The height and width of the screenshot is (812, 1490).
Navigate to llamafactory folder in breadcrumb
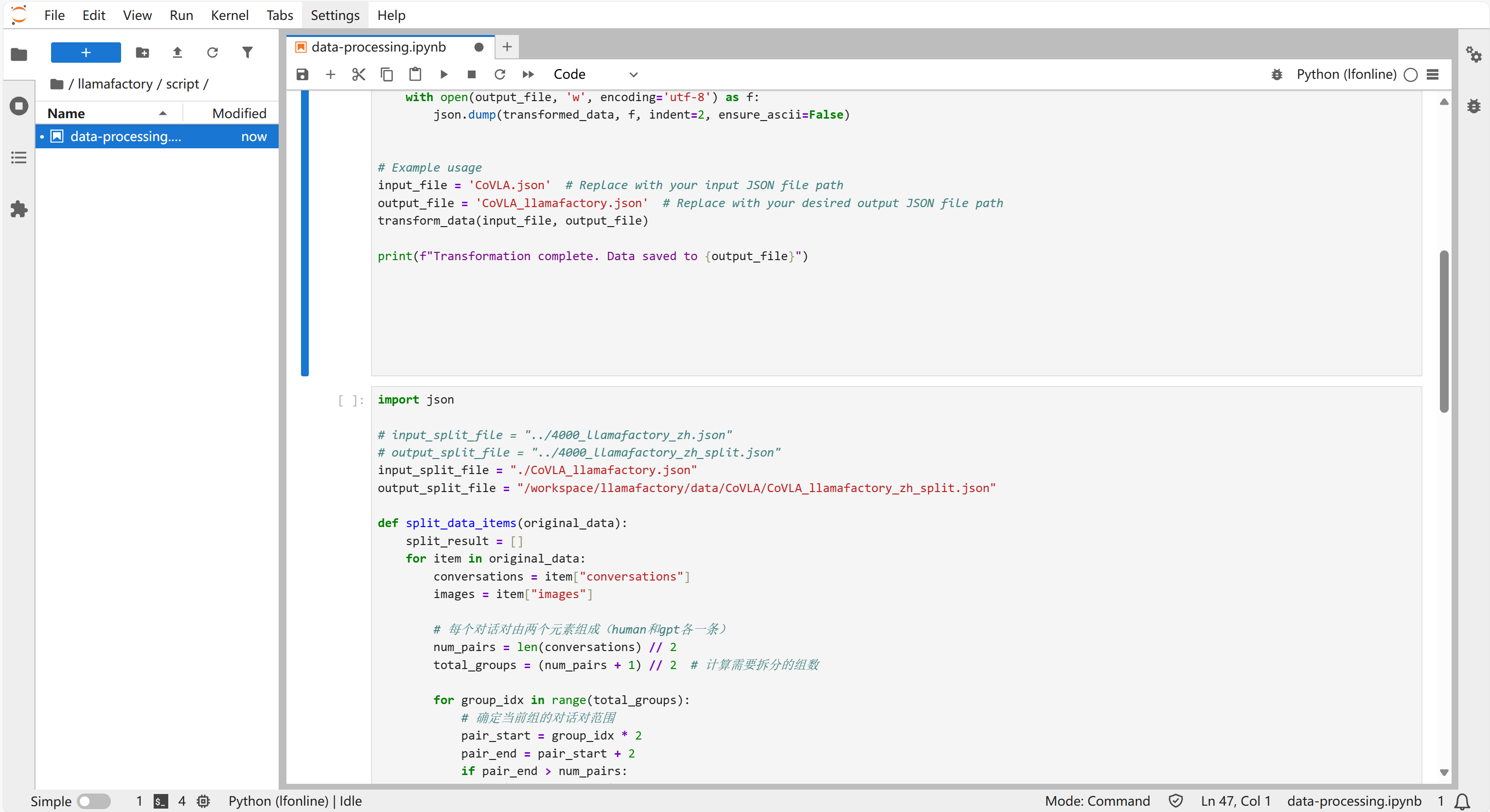coord(115,84)
